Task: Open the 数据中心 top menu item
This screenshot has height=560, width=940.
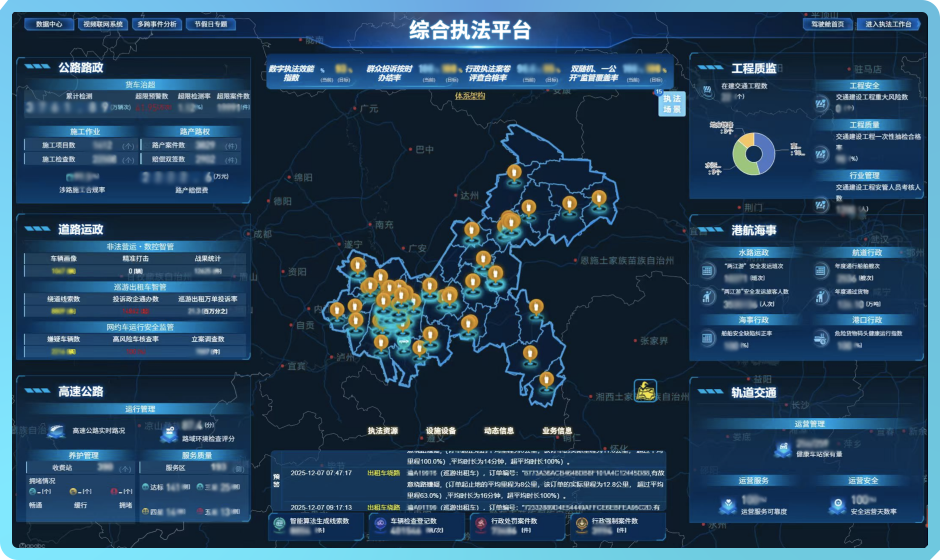Action: pos(49,23)
